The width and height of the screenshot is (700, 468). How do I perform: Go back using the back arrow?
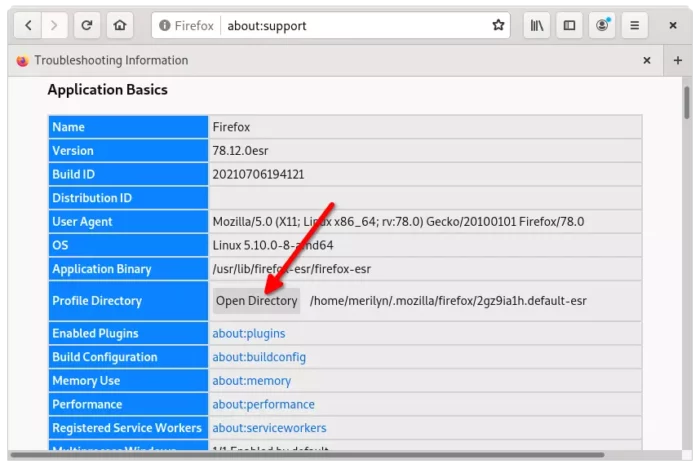pyautogui.click(x=28, y=25)
